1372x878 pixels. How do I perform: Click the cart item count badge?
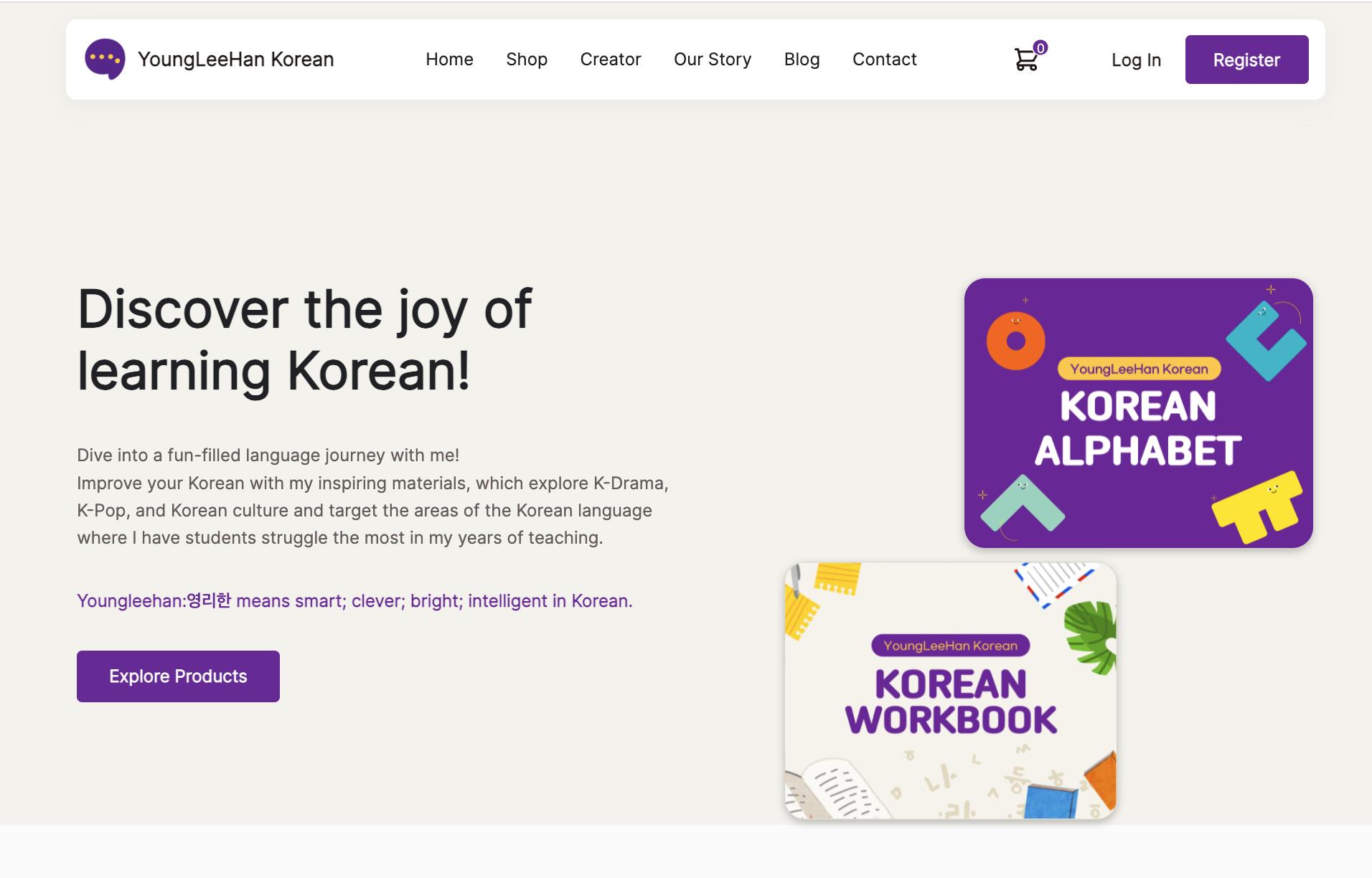[1040, 48]
